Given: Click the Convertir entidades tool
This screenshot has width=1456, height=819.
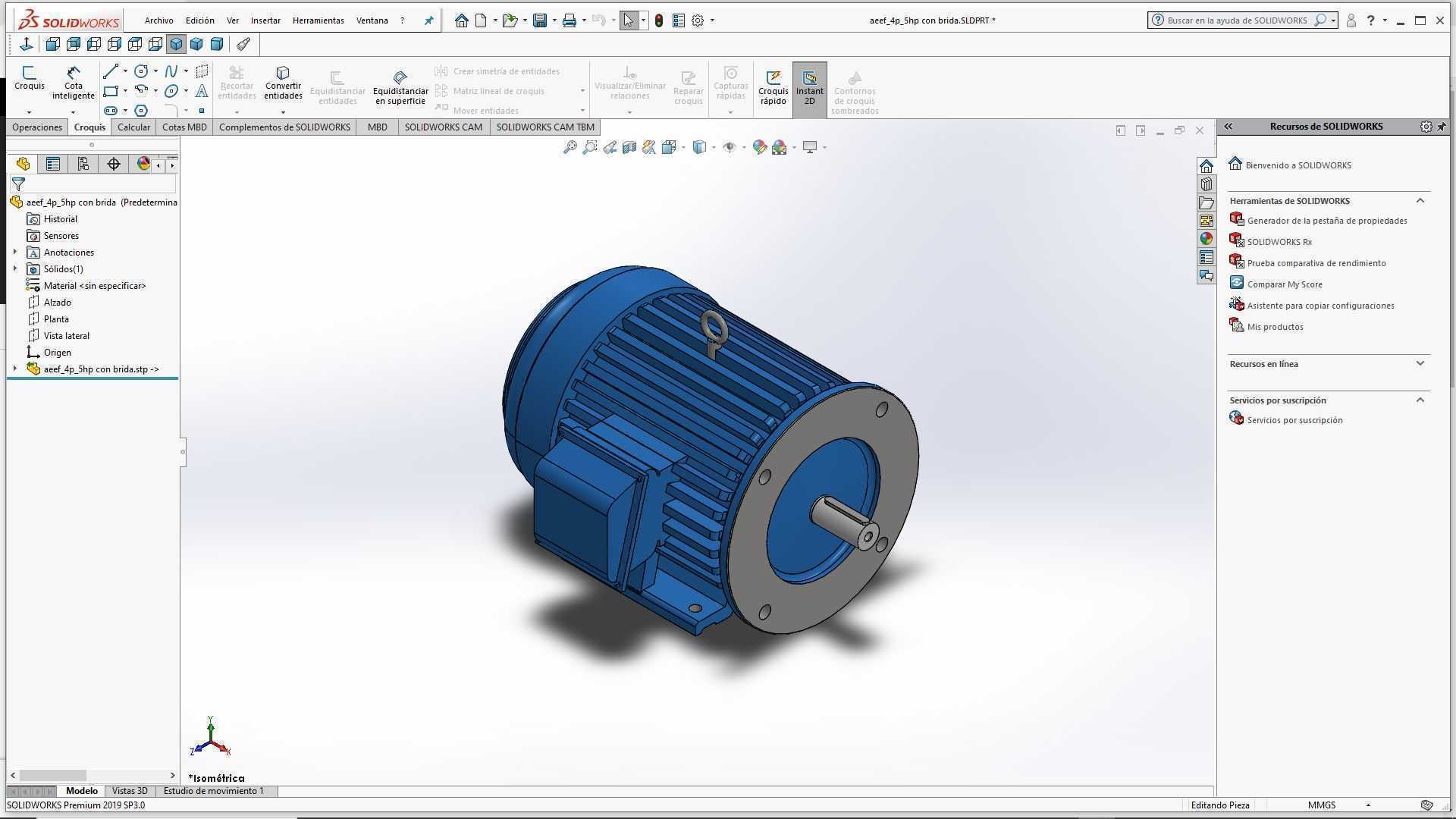Looking at the screenshot, I should pyautogui.click(x=283, y=83).
